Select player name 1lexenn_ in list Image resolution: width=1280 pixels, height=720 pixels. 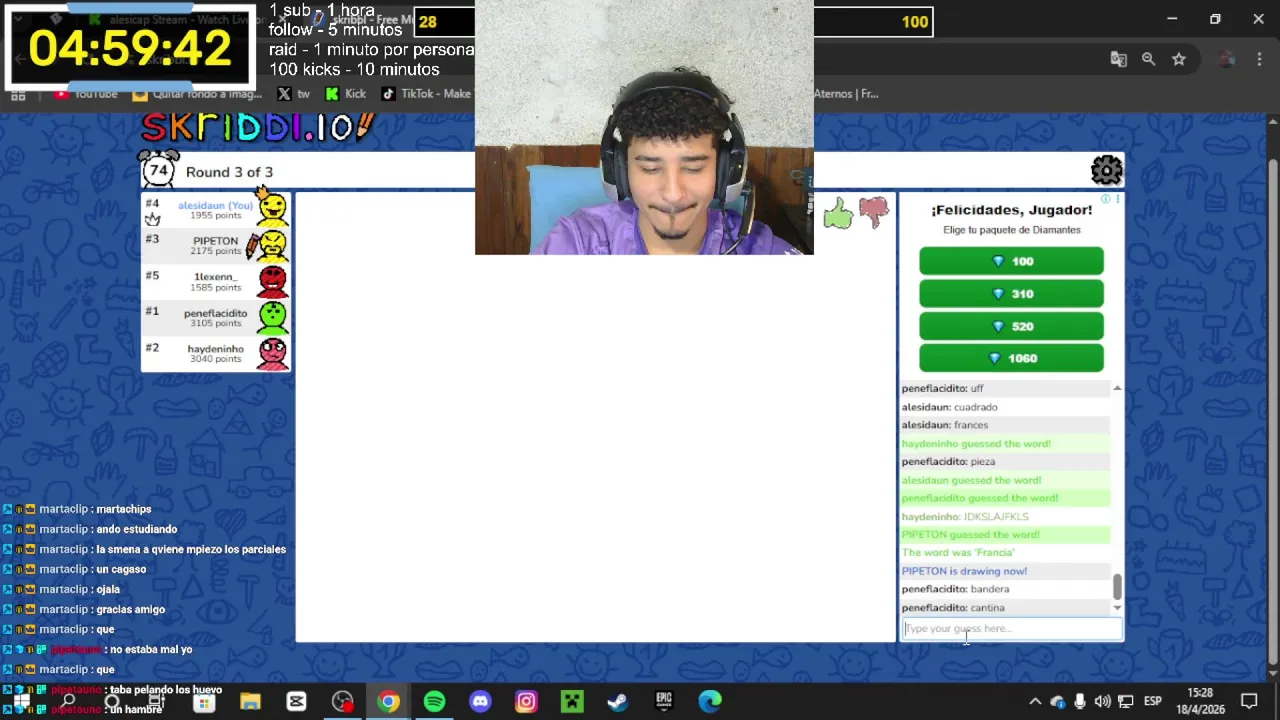pos(215,277)
